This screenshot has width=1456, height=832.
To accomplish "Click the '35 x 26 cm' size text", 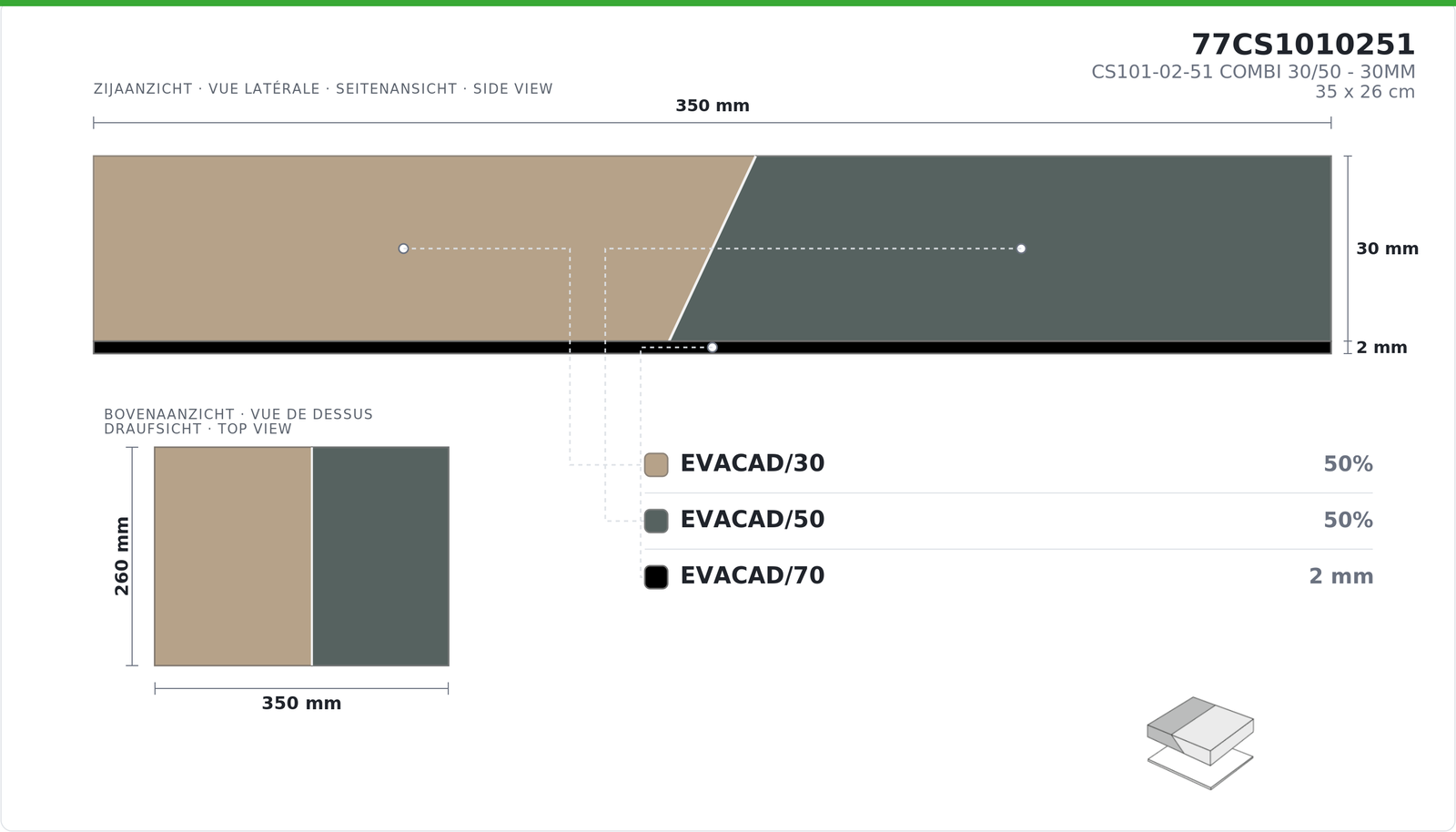I will click(x=1365, y=92).
